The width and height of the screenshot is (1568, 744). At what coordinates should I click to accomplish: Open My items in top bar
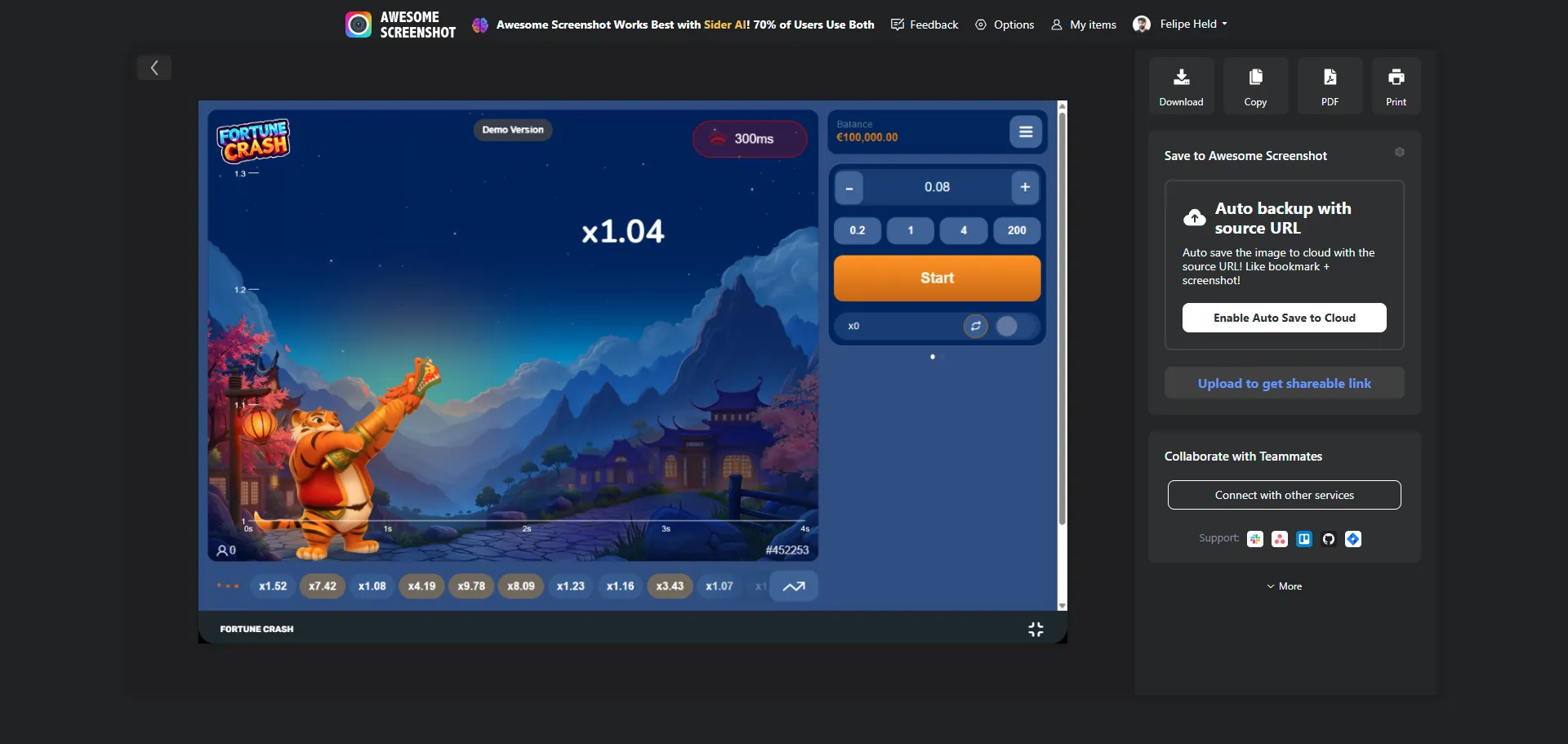(1084, 25)
